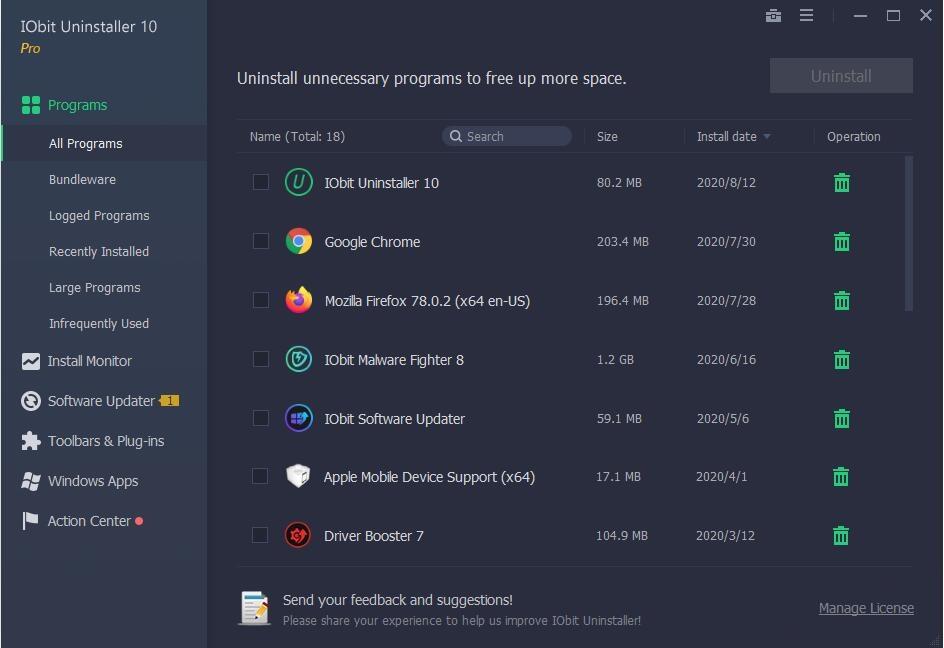This screenshot has height=648, width=944.
Task: Click the Operation column header
Action: click(853, 137)
